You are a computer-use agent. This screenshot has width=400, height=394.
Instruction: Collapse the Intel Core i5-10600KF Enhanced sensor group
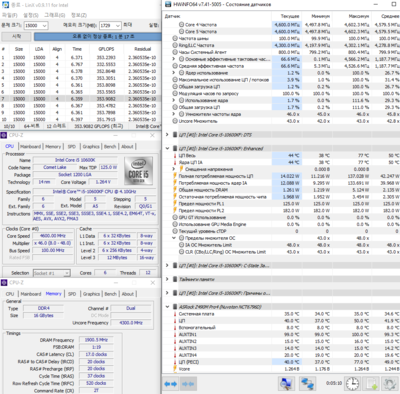tap(167, 148)
